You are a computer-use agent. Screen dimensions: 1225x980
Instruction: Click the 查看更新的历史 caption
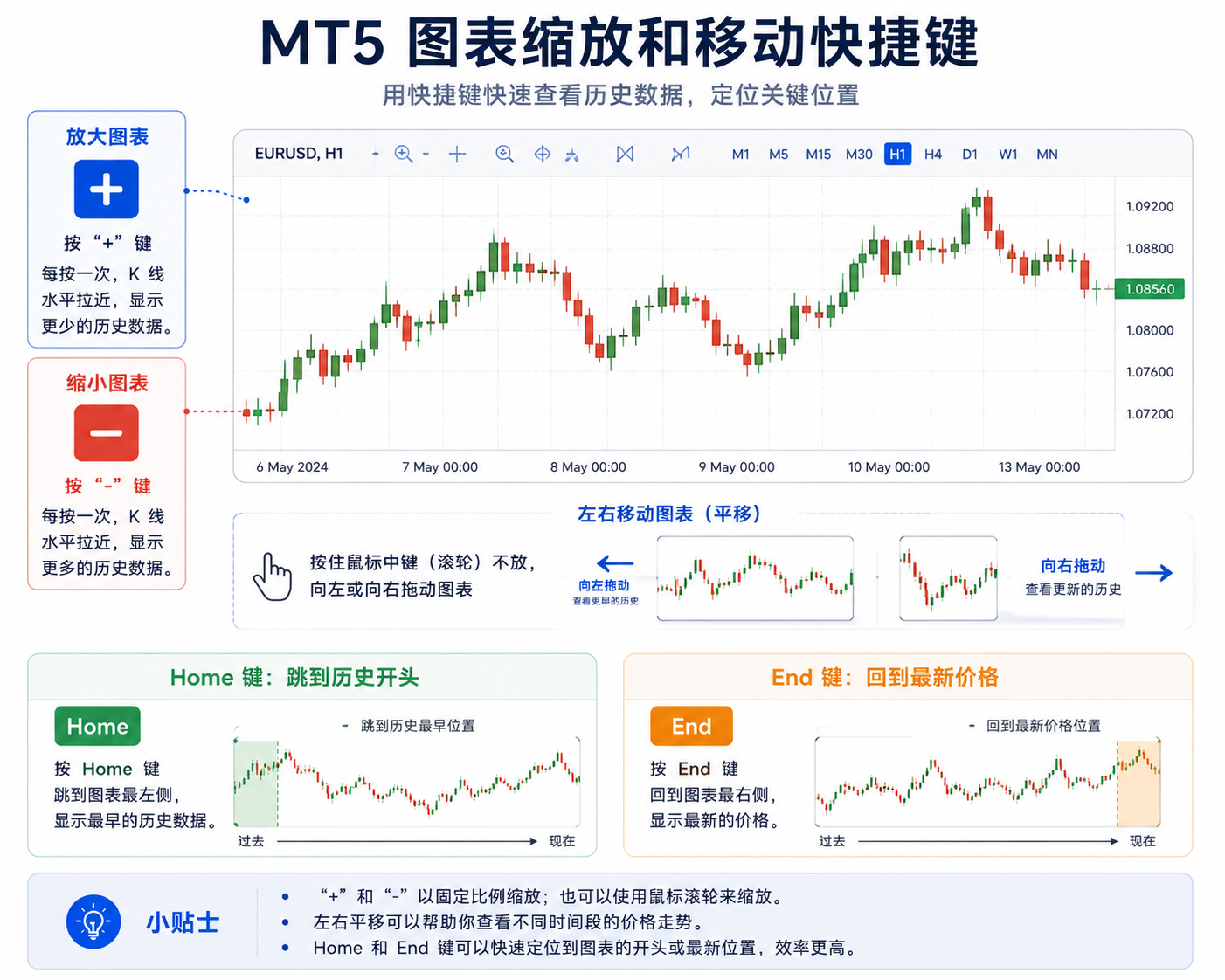(x=1073, y=590)
